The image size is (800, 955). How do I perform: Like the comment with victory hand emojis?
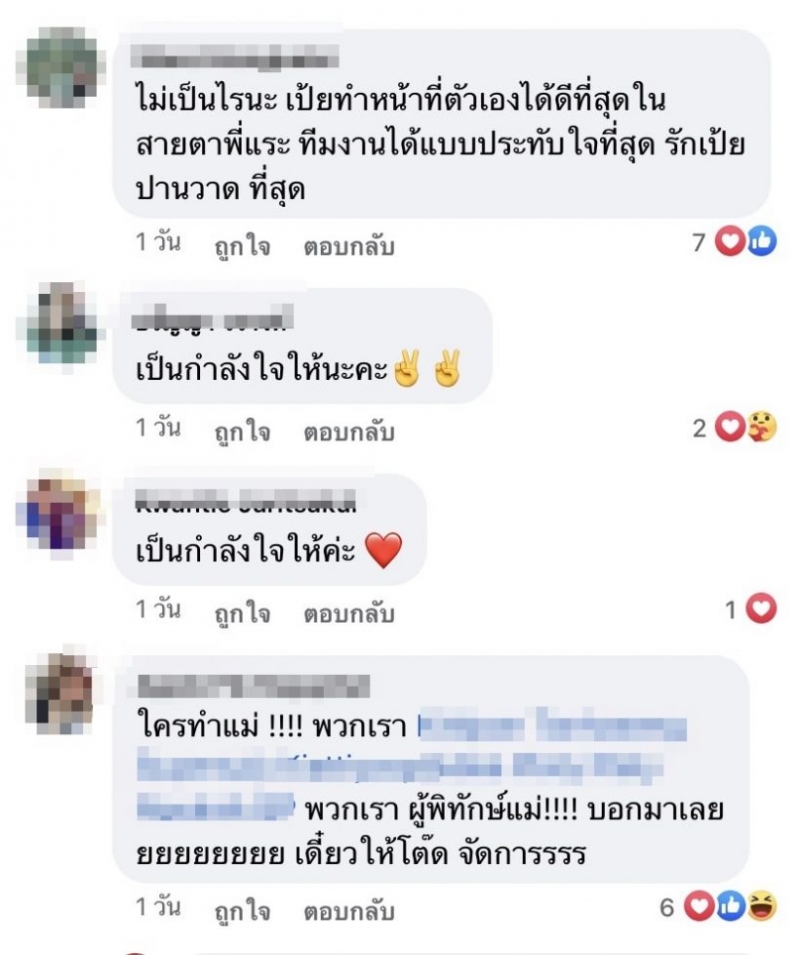tap(242, 432)
